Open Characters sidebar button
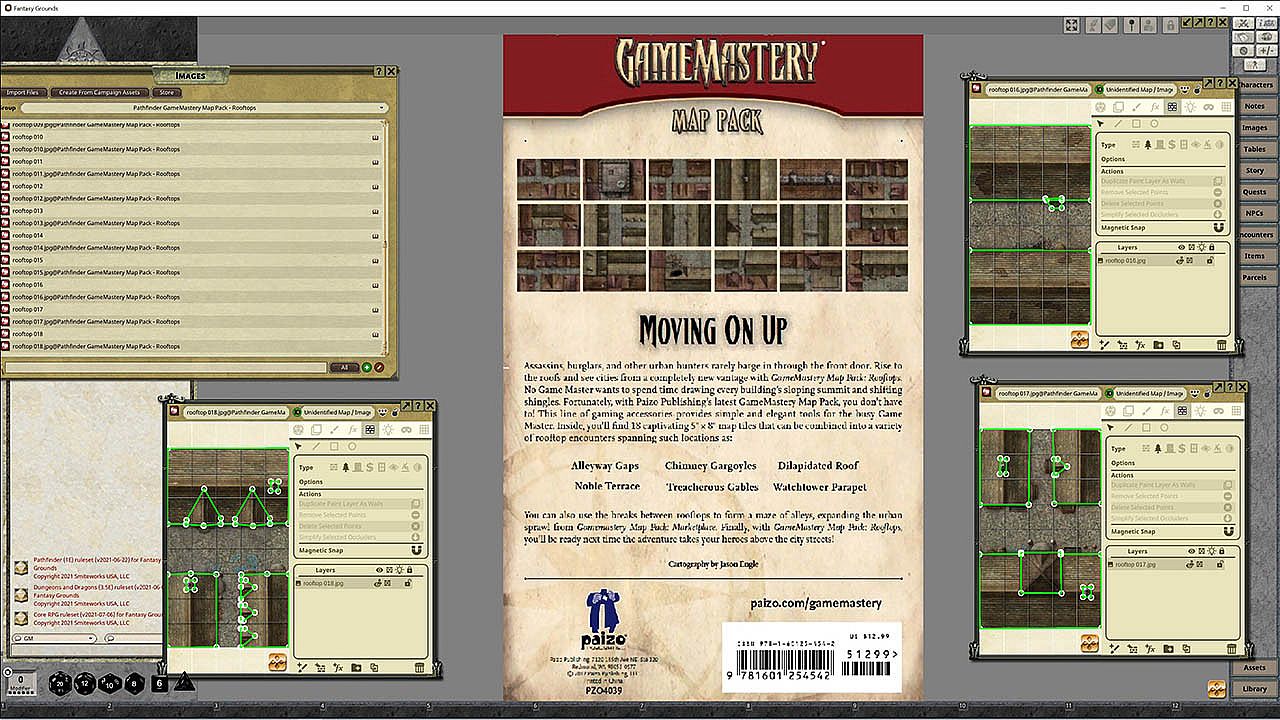Screen dimensions: 1280x720 [1255, 85]
